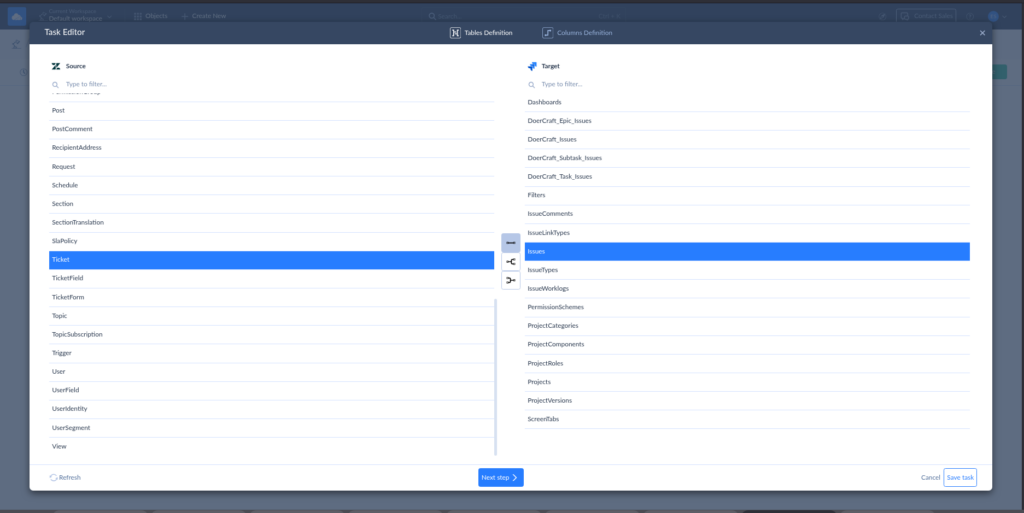Select the ProjectComponents target table

tap(747, 345)
